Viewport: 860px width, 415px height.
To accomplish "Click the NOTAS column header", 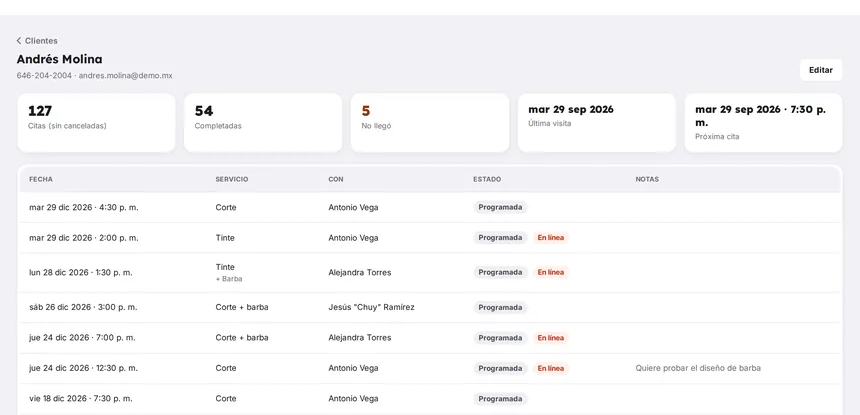I will 647,179.
